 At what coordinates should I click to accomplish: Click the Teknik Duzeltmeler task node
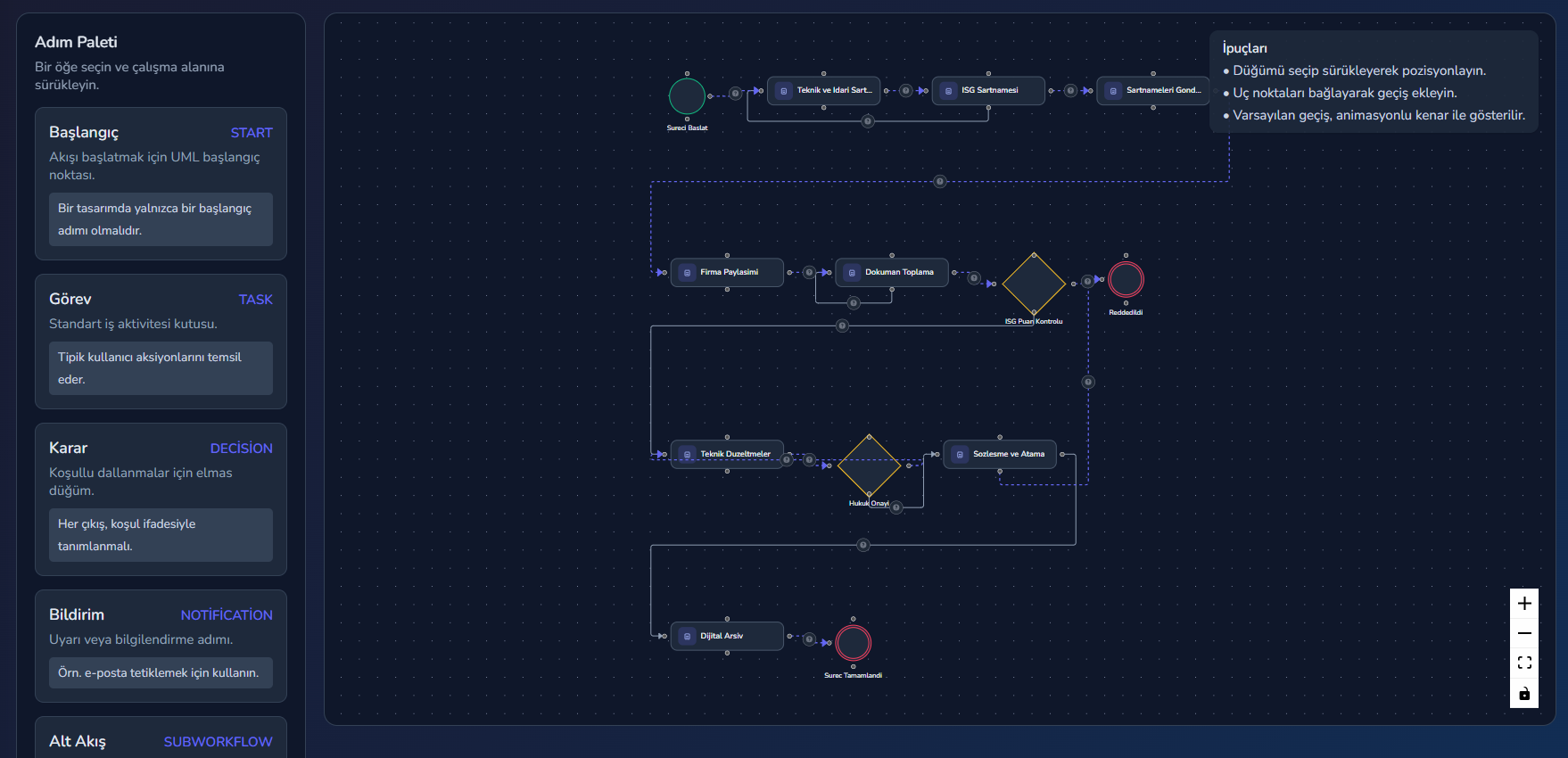tap(727, 454)
